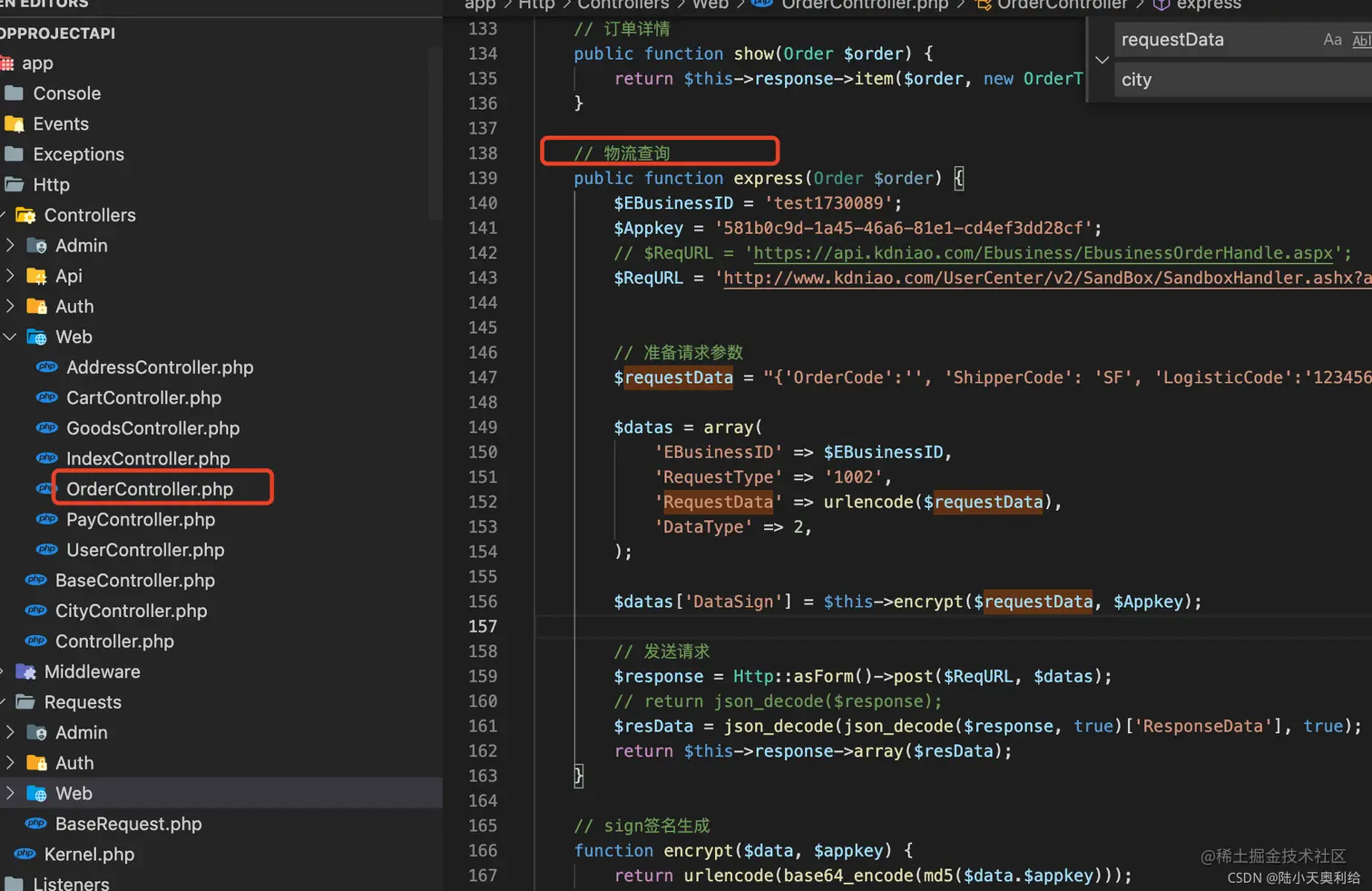Select the PayController.php PHP file icon
The width and height of the screenshot is (1372, 891).
coord(47,520)
